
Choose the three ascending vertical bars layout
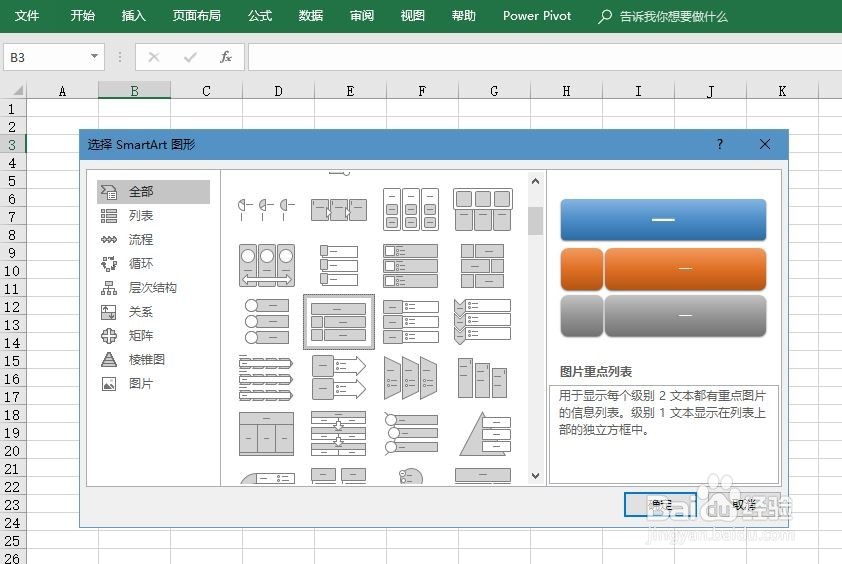tap(483, 378)
